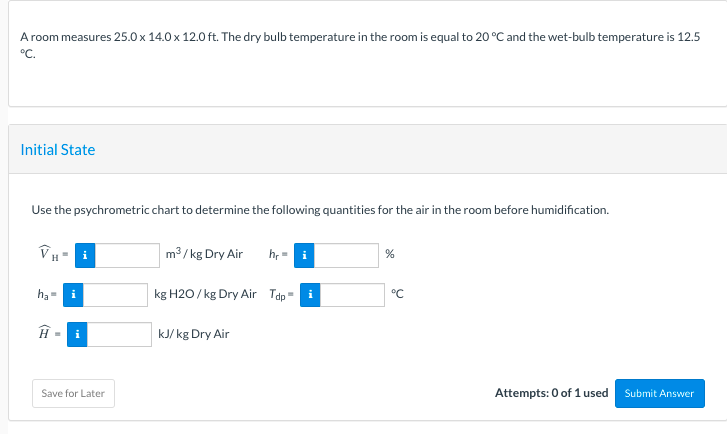727x434 pixels.
Task: Focus the absolute humidity h_a input box
Action: [116, 294]
